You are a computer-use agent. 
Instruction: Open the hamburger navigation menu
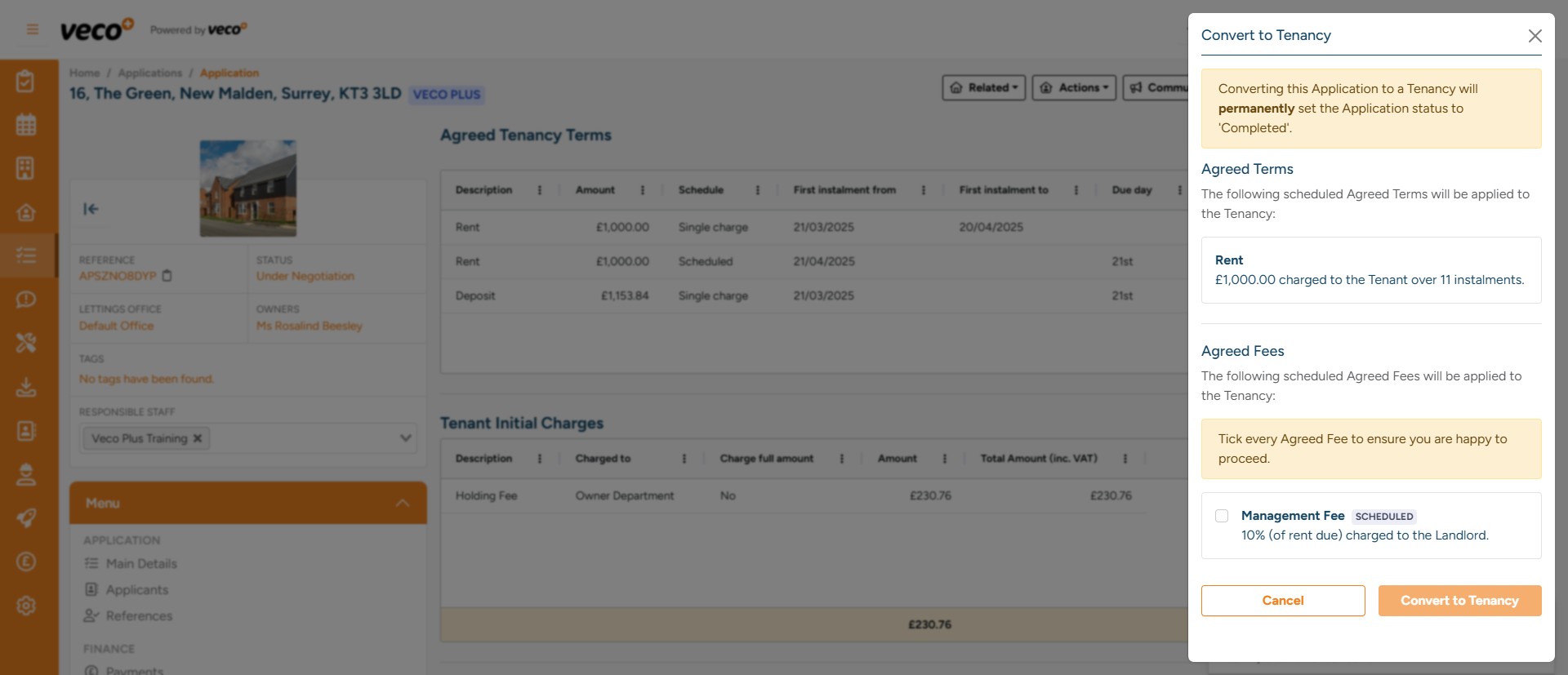click(x=33, y=30)
